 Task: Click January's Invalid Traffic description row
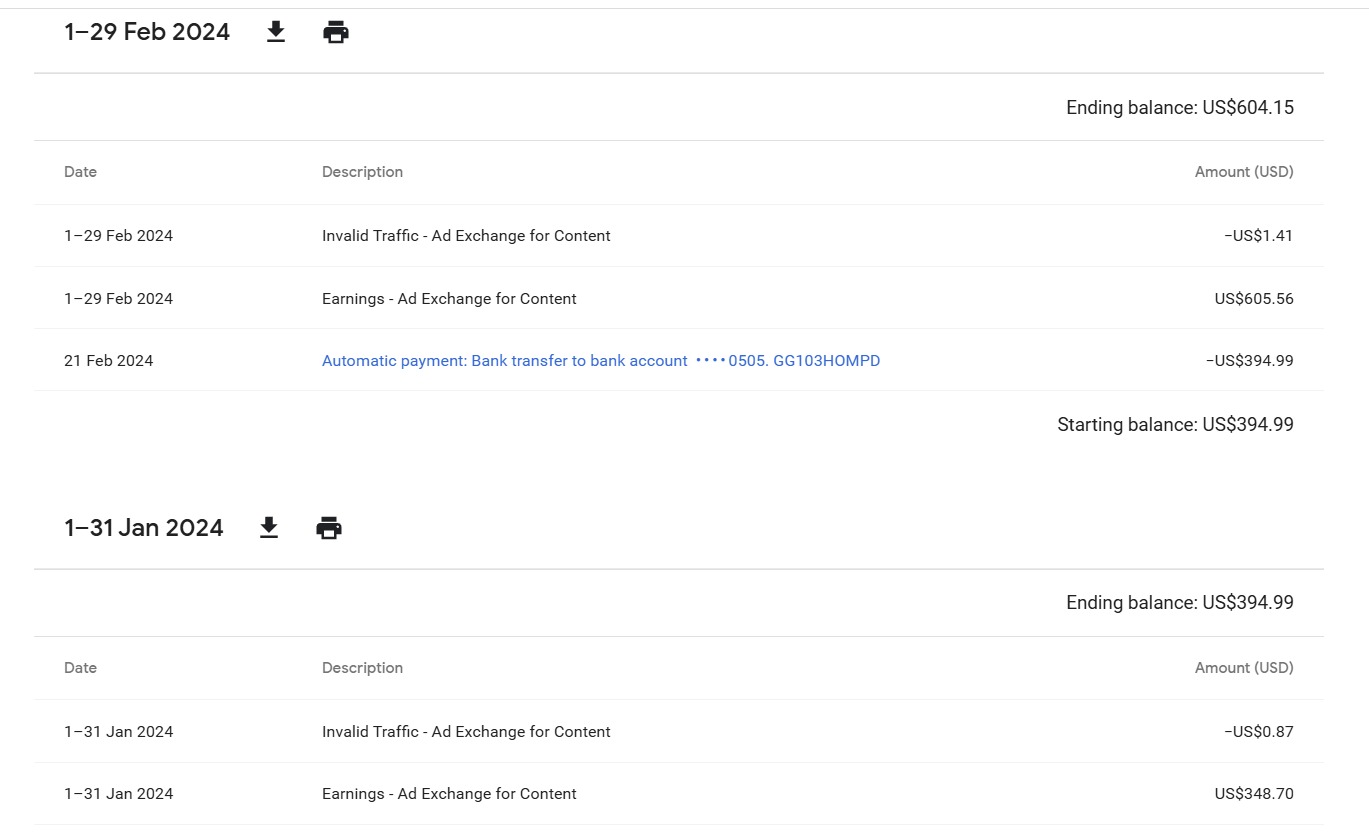[466, 732]
